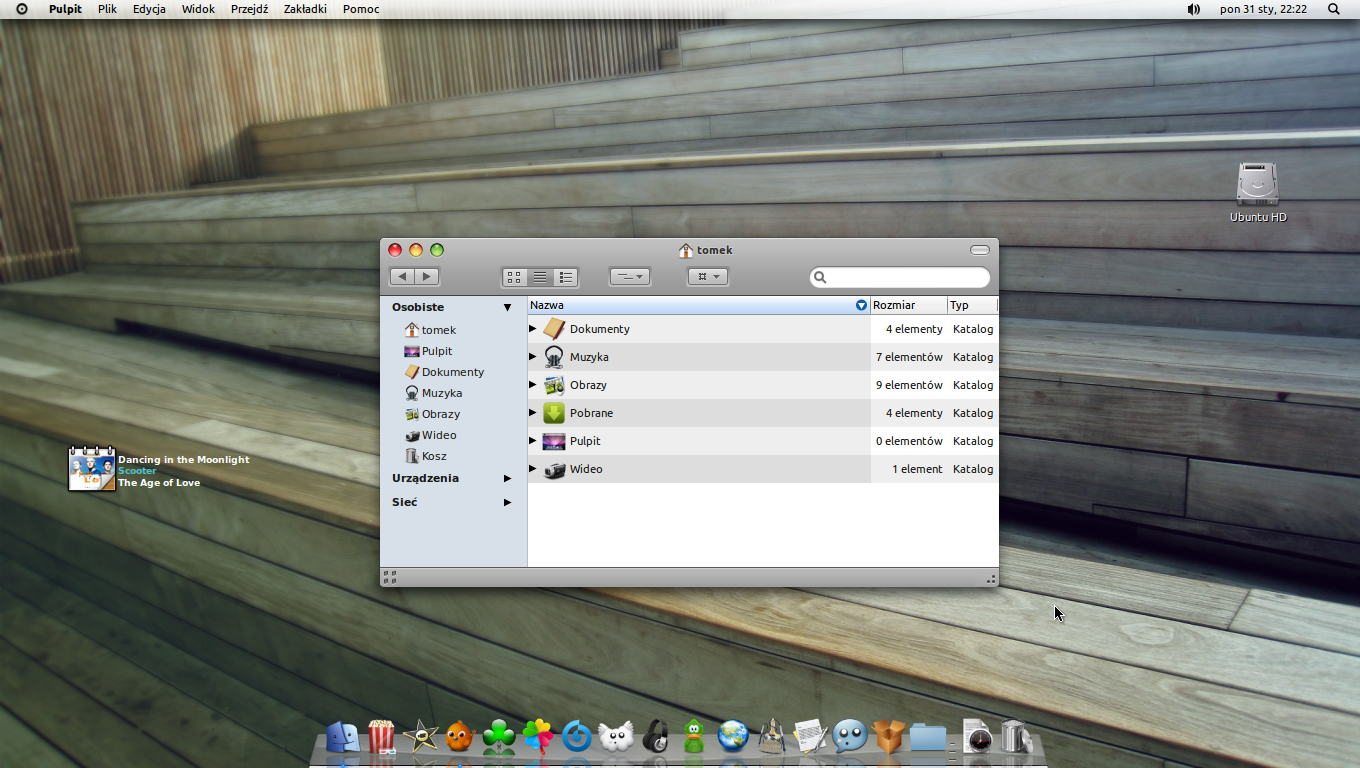Switch to compact view in the toolbar

tap(566, 277)
